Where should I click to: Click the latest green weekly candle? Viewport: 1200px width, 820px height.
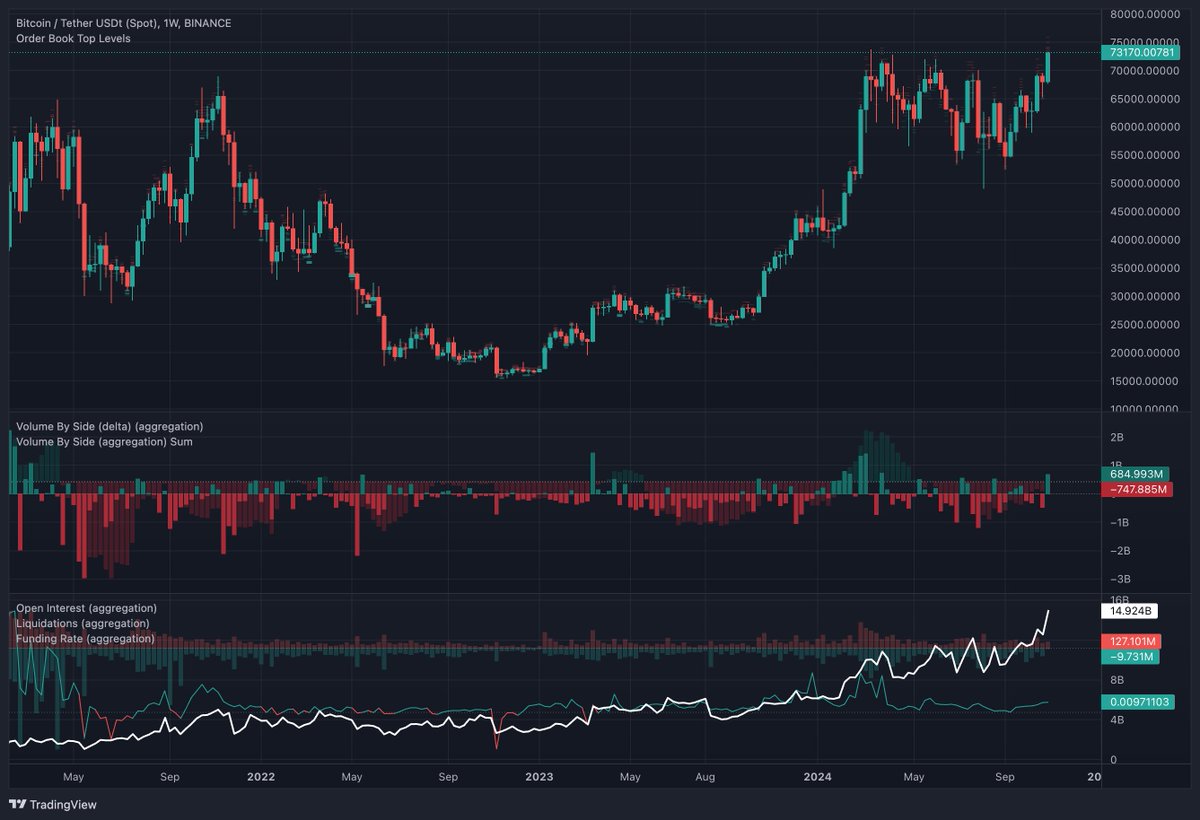(1048, 66)
